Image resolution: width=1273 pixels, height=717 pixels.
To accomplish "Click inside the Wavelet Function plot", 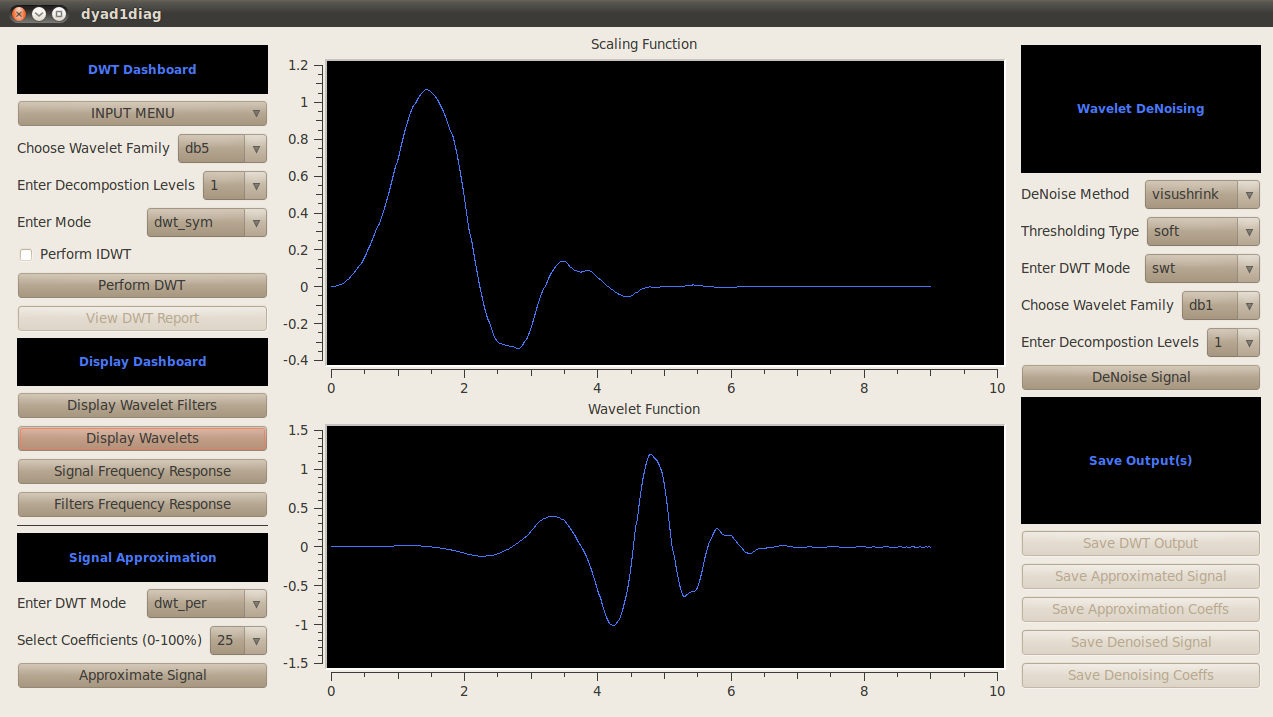I will point(665,546).
